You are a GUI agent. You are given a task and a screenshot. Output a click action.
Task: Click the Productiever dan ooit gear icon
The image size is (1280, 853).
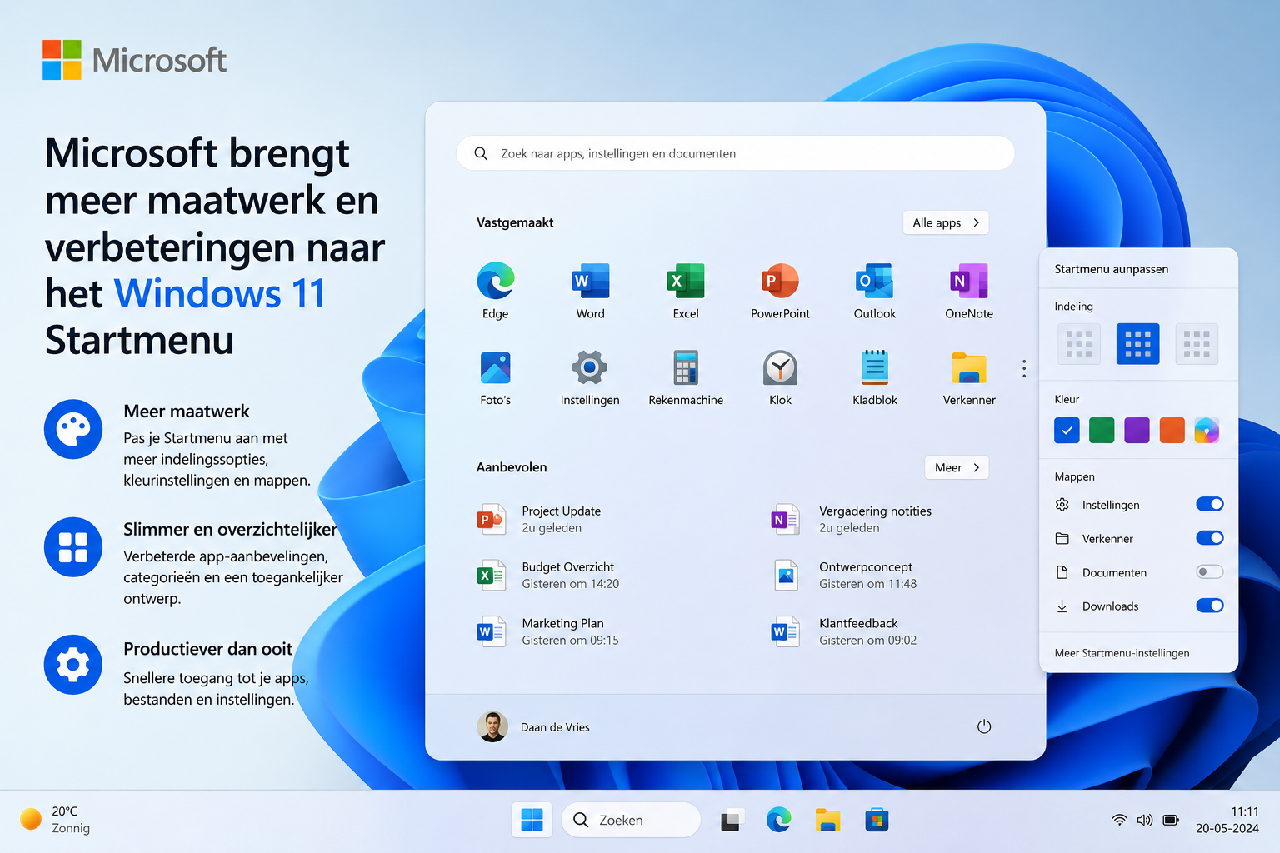(73, 665)
